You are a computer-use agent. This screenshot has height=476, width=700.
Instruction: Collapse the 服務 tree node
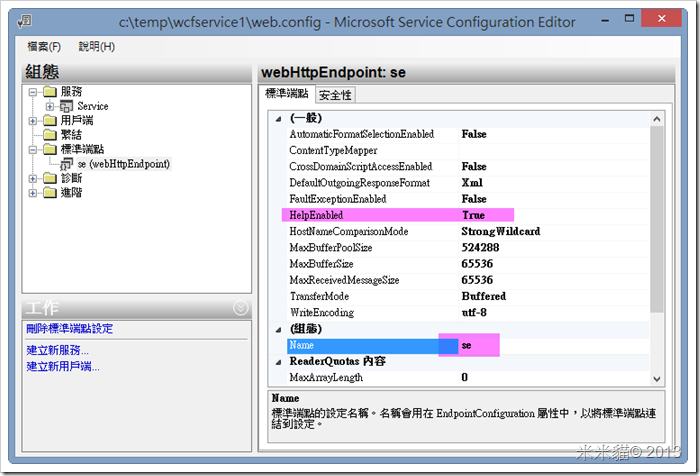point(33,92)
